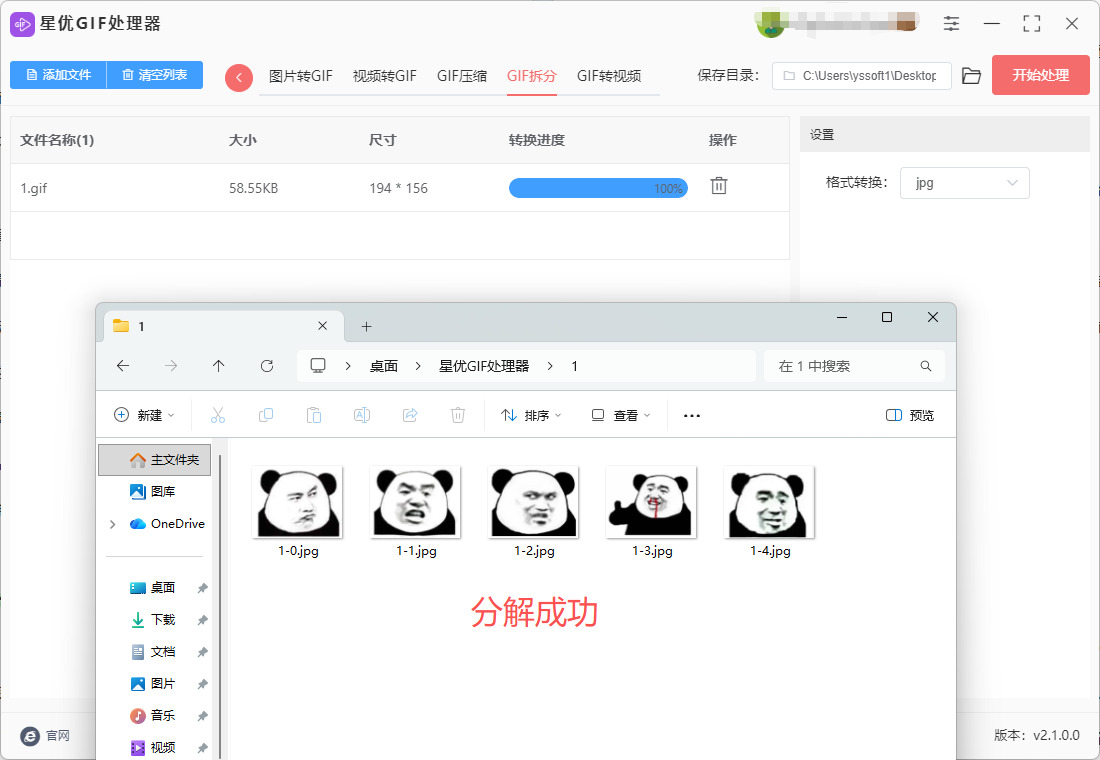Toggle fullscreen for 星优GIF处理器 window
Viewport: 1100px width, 760px height.
tap(1031, 23)
